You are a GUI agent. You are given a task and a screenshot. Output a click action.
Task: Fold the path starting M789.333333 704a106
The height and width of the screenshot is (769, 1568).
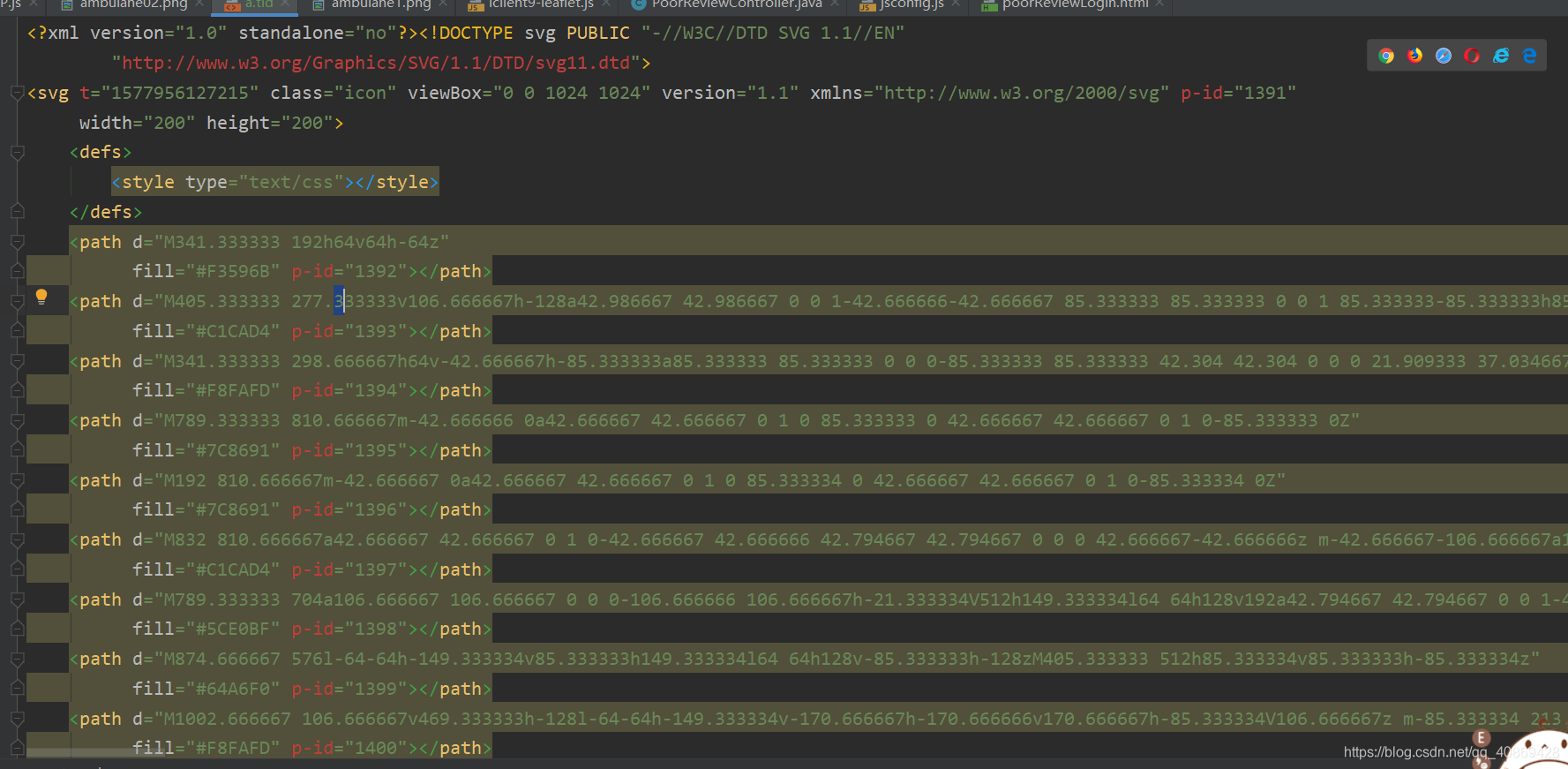pos(17,599)
